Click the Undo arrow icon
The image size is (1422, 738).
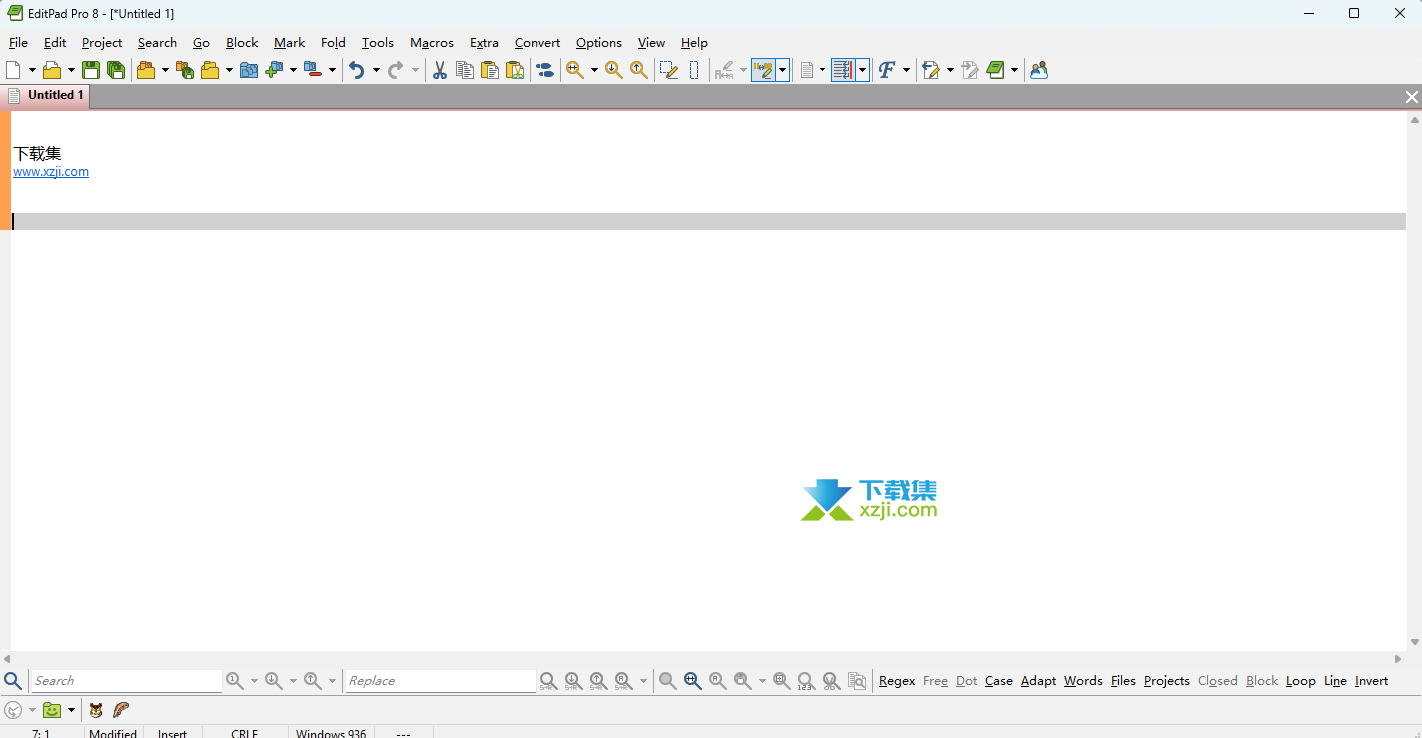[356, 70]
